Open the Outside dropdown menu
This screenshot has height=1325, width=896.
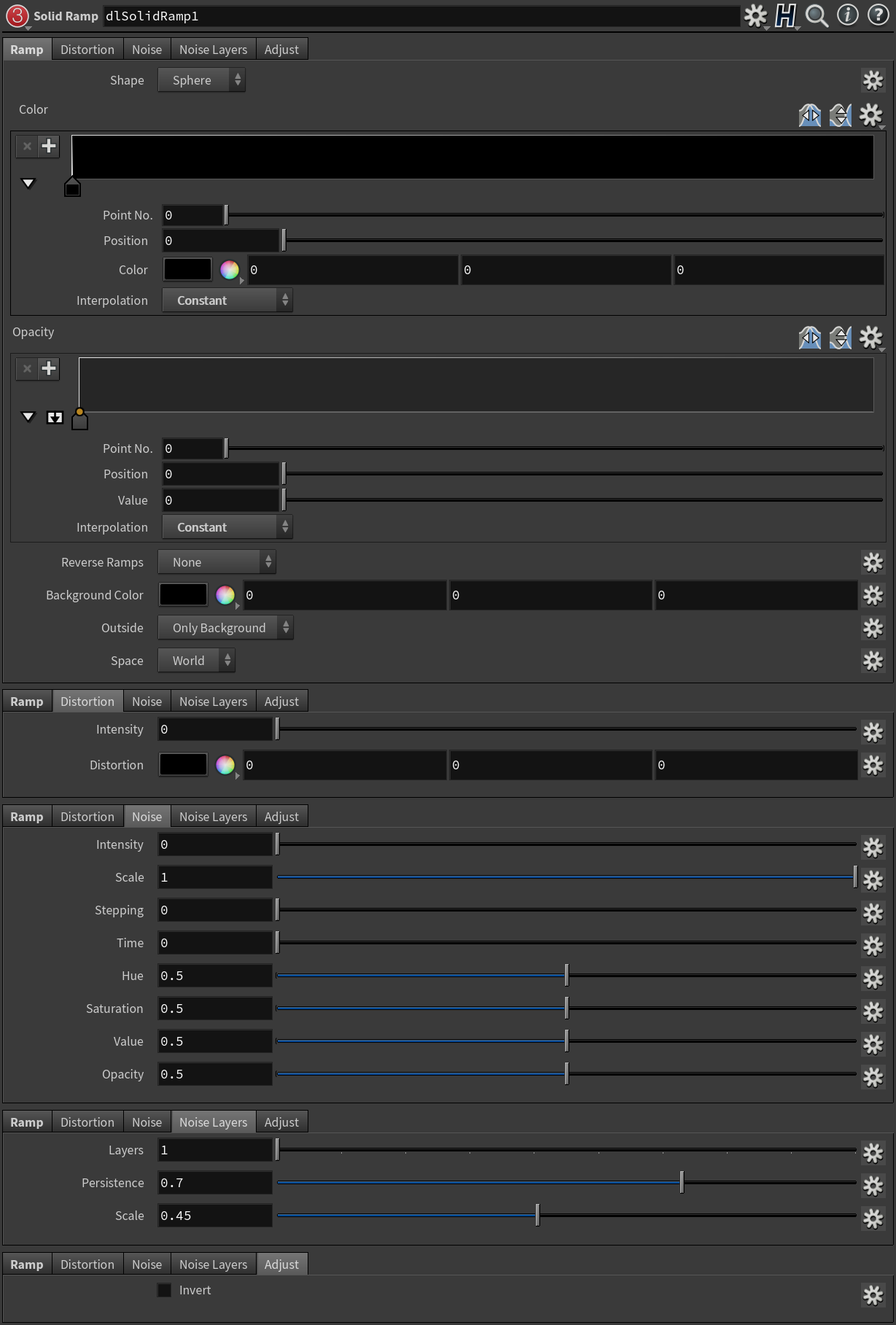[x=225, y=628]
